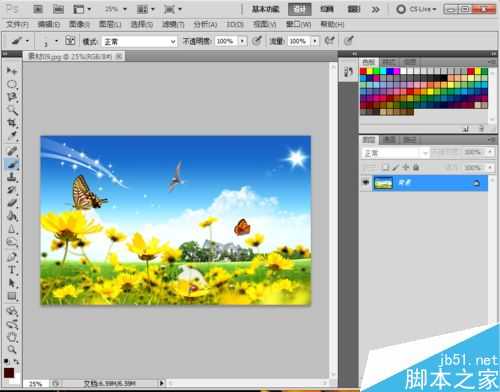Select the Clone Stamp tool
The width and height of the screenshot is (500, 392).
coord(12,177)
